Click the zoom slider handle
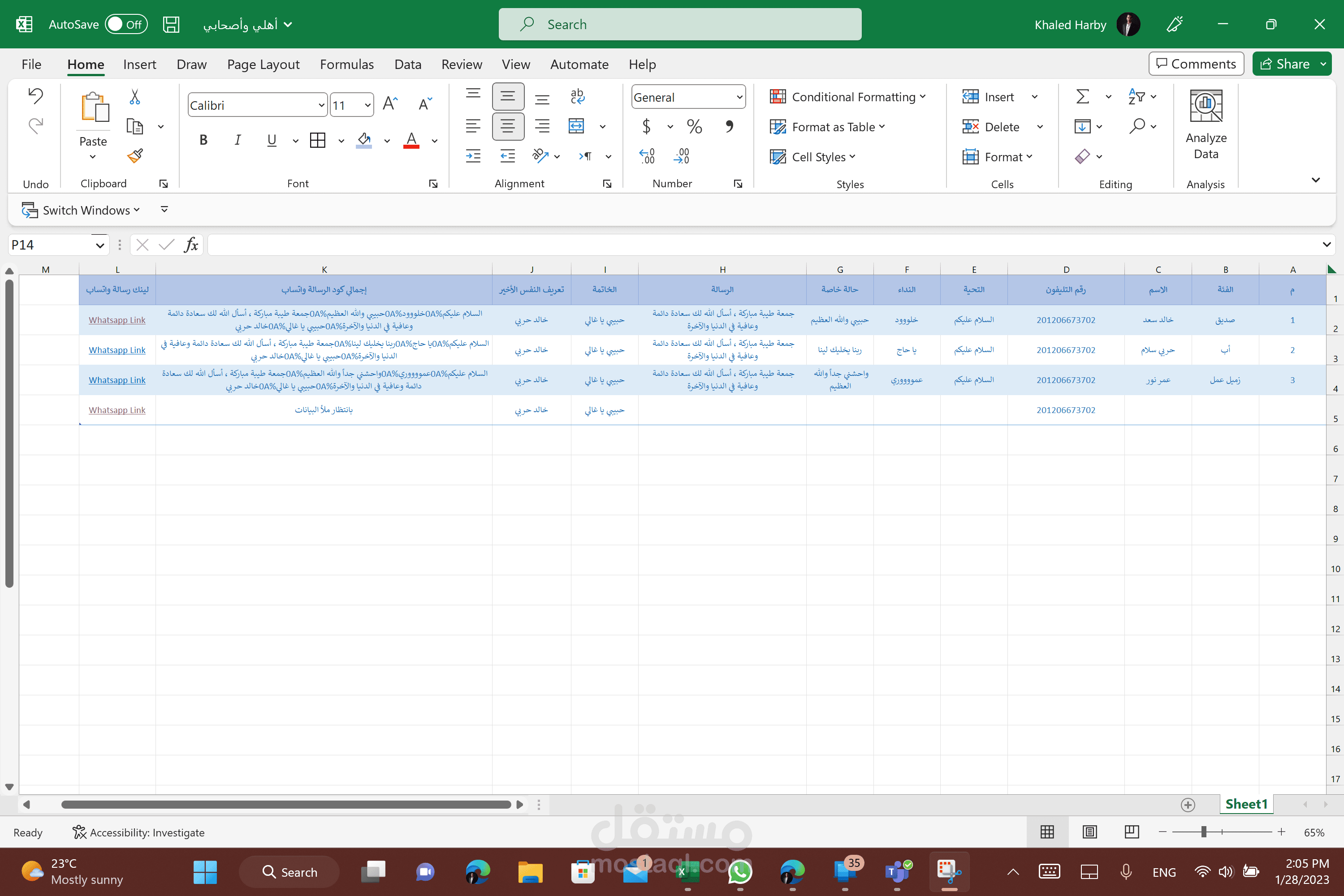 point(1203,832)
